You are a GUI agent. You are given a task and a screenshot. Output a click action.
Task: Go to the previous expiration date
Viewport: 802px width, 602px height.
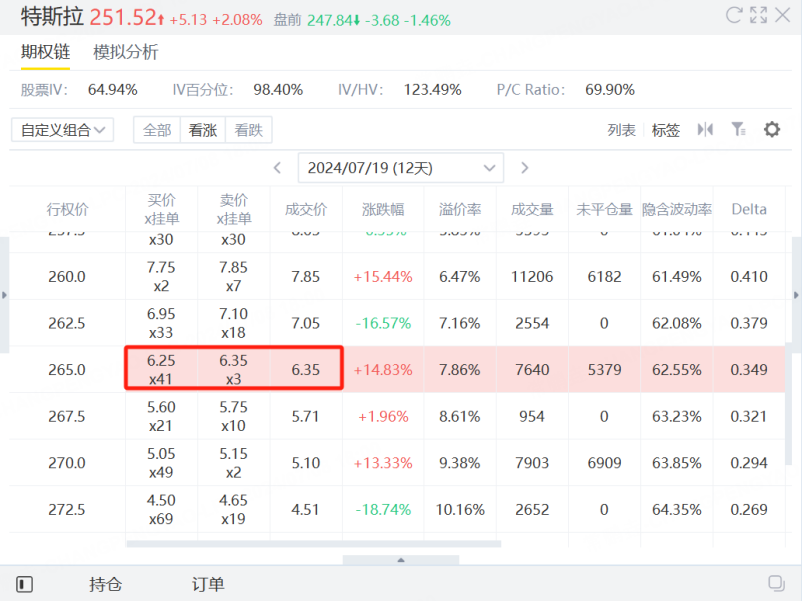[x=277, y=168]
